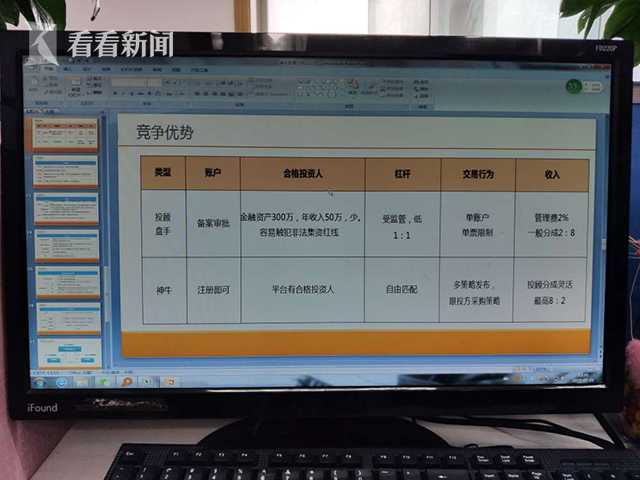Select the highlighted first slide thumbnail

pos(65,134)
